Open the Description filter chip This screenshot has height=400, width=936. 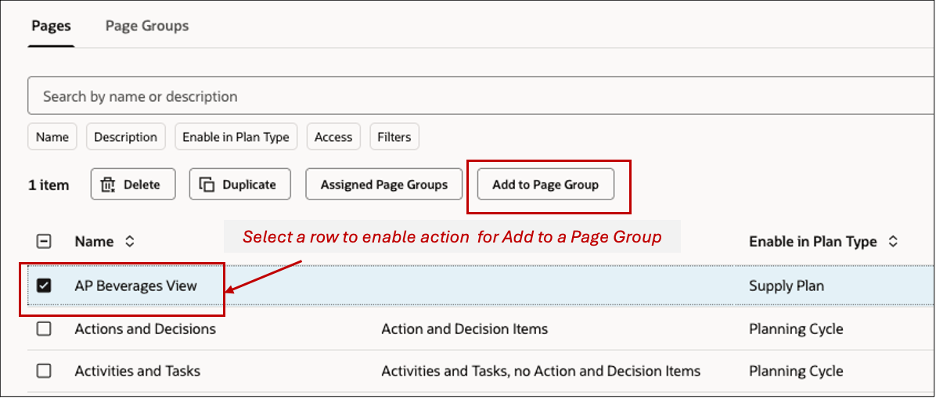click(x=125, y=137)
